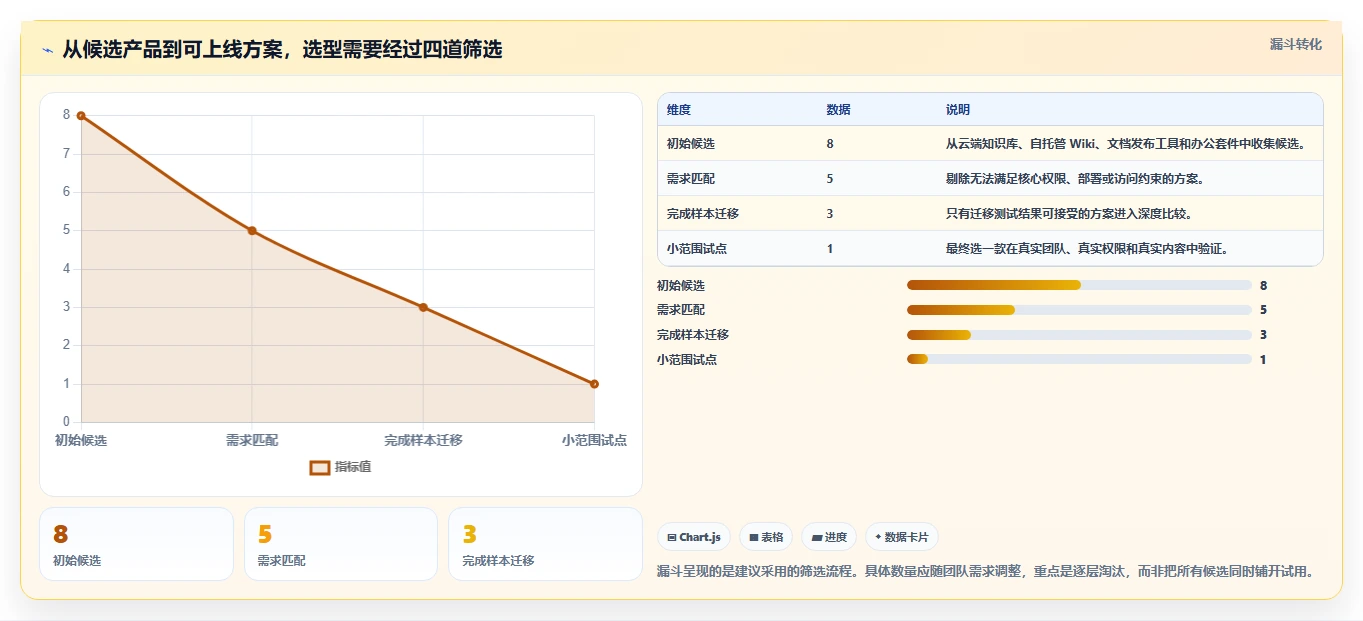This screenshot has width=1363, height=621.
Task: Click the description starting 最终选一款
Action: (x=1087, y=249)
